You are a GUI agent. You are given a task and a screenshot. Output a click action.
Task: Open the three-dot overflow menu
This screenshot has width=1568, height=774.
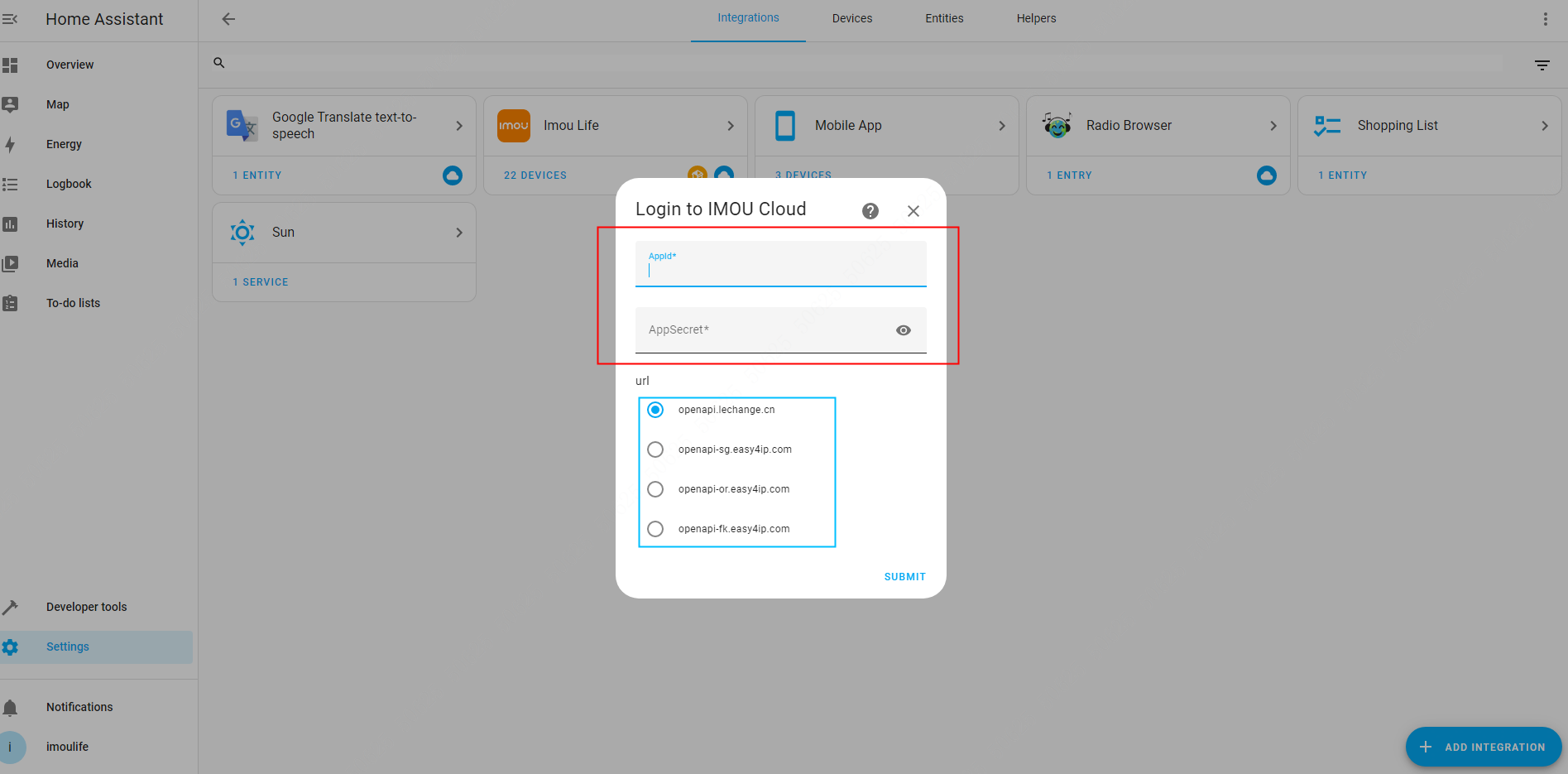pos(1545,19)
